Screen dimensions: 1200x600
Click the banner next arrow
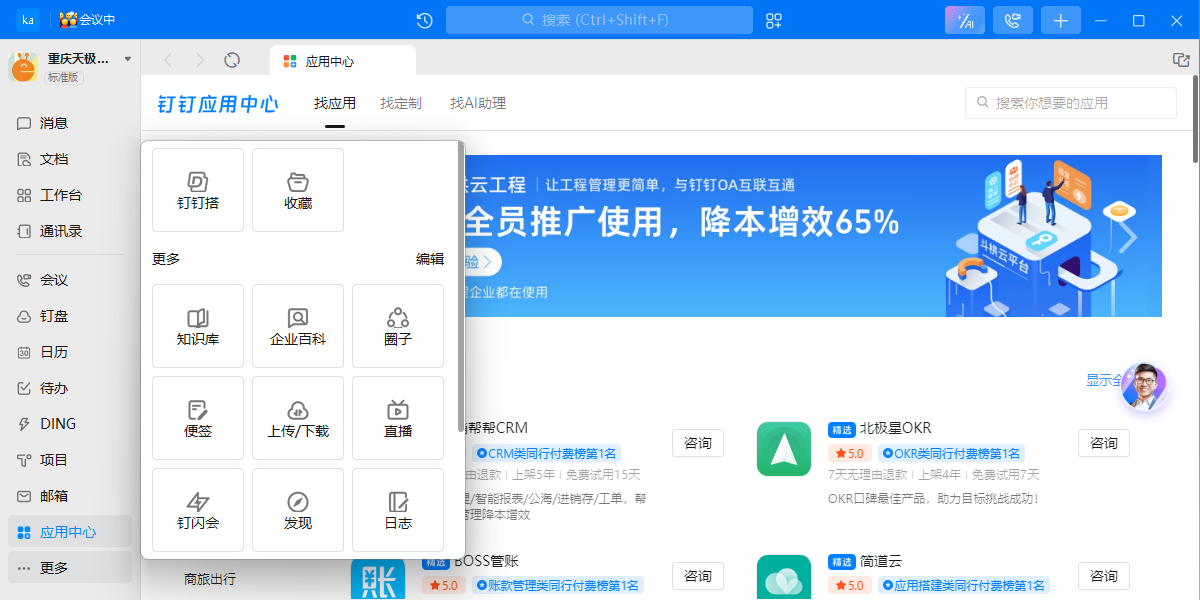1129,237
